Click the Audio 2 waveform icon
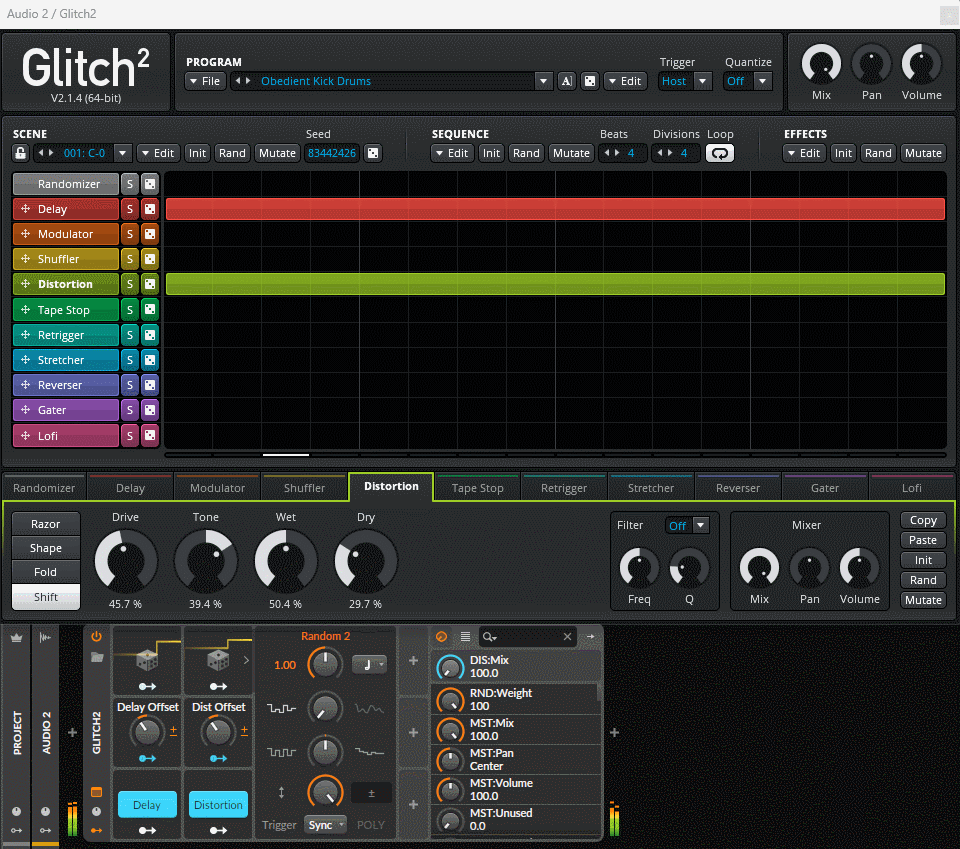This screenshot has width=960, height=849. pos(45,638)
